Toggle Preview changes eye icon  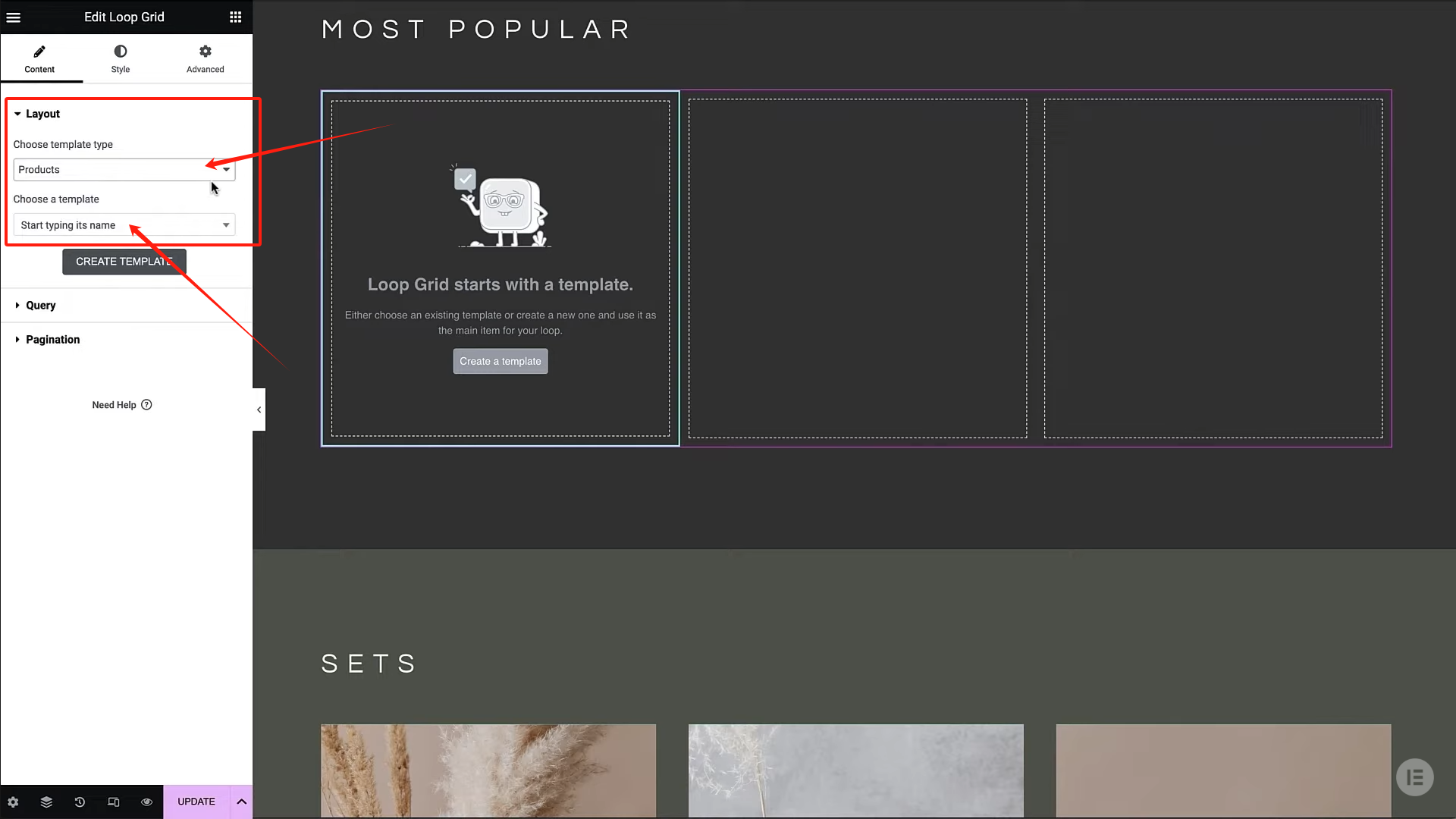[146, 802]
